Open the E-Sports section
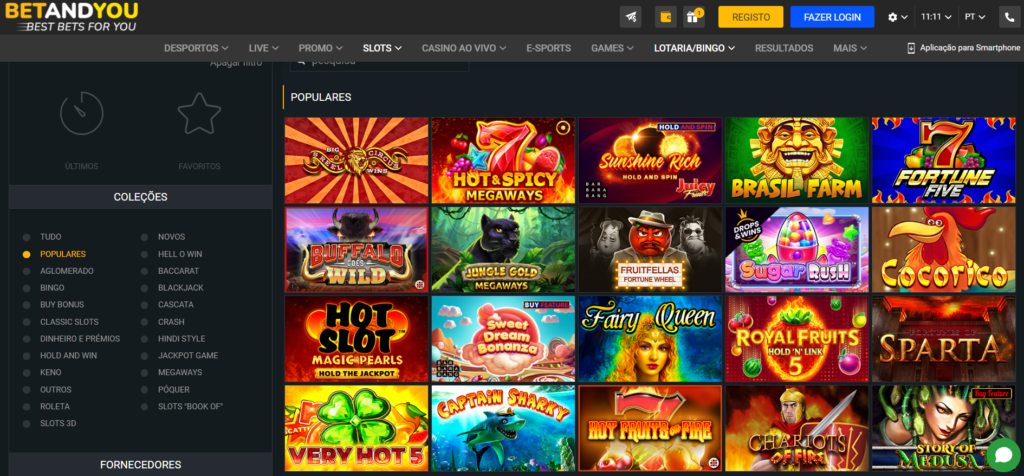The width and height of the screenshot is (1024, 476). click(549, 48)
